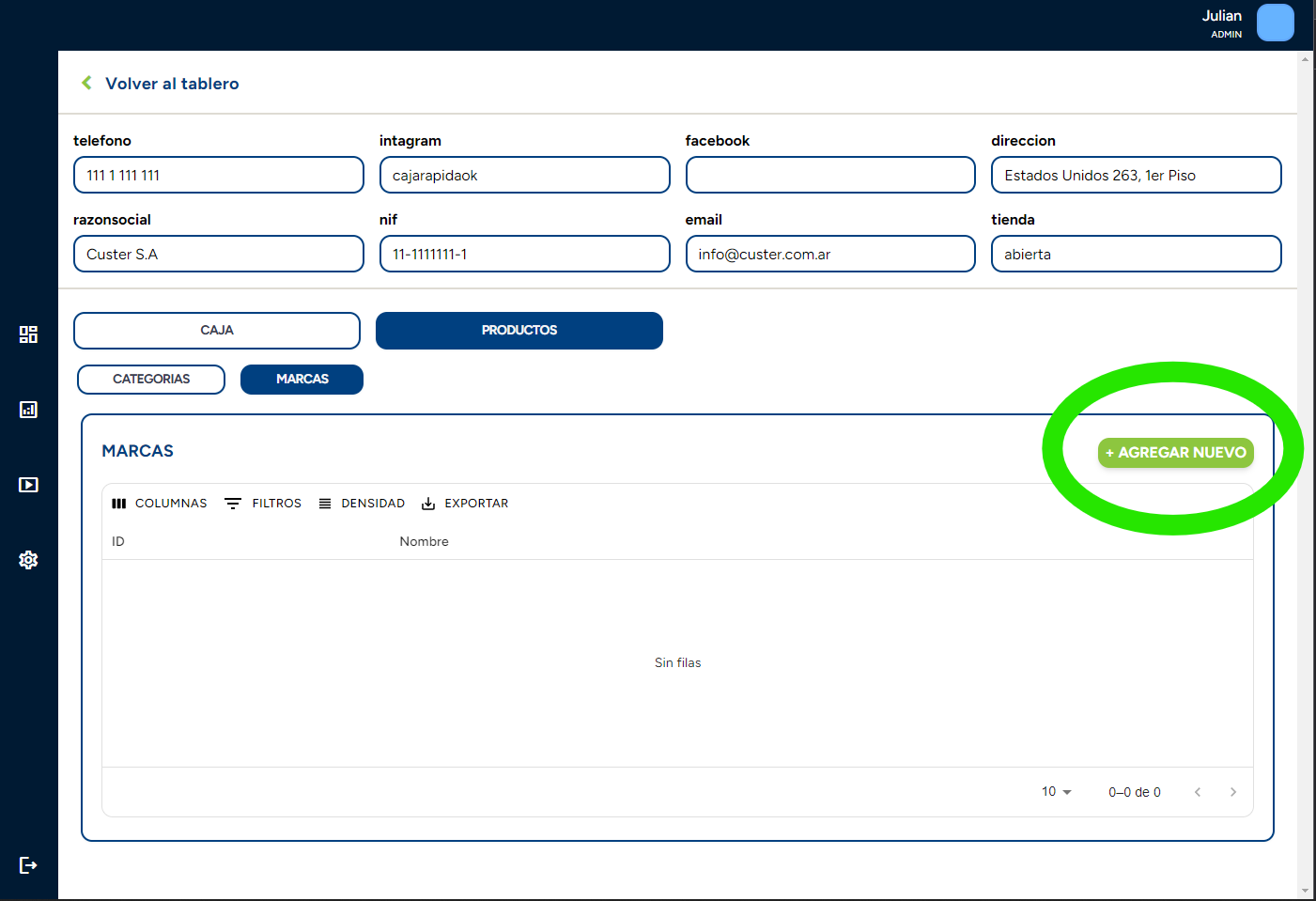Open the dashboard grid icon in sidebar
The height and width of the screenshot is (901, 1316).
(x=27, y=334)
